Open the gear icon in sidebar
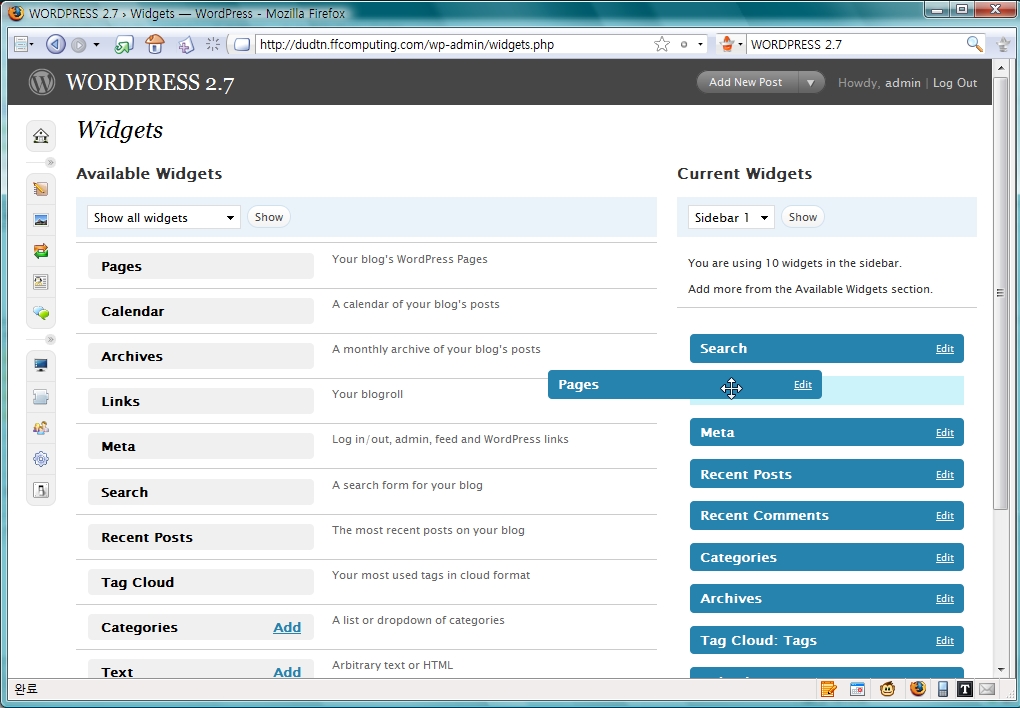Image resolution: width=1020 pixels, height=708 pixels. [x=41, y=459]
